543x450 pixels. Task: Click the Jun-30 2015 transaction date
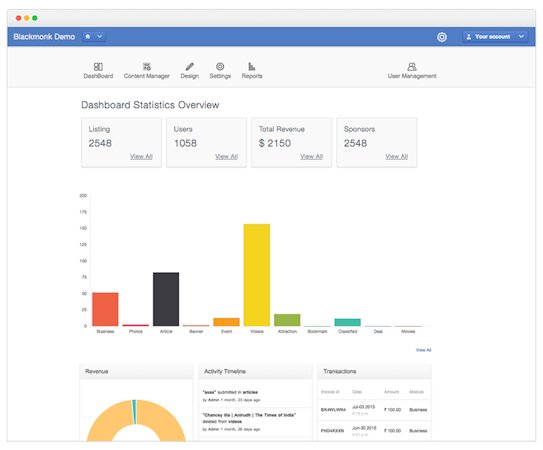pos(364,428)
